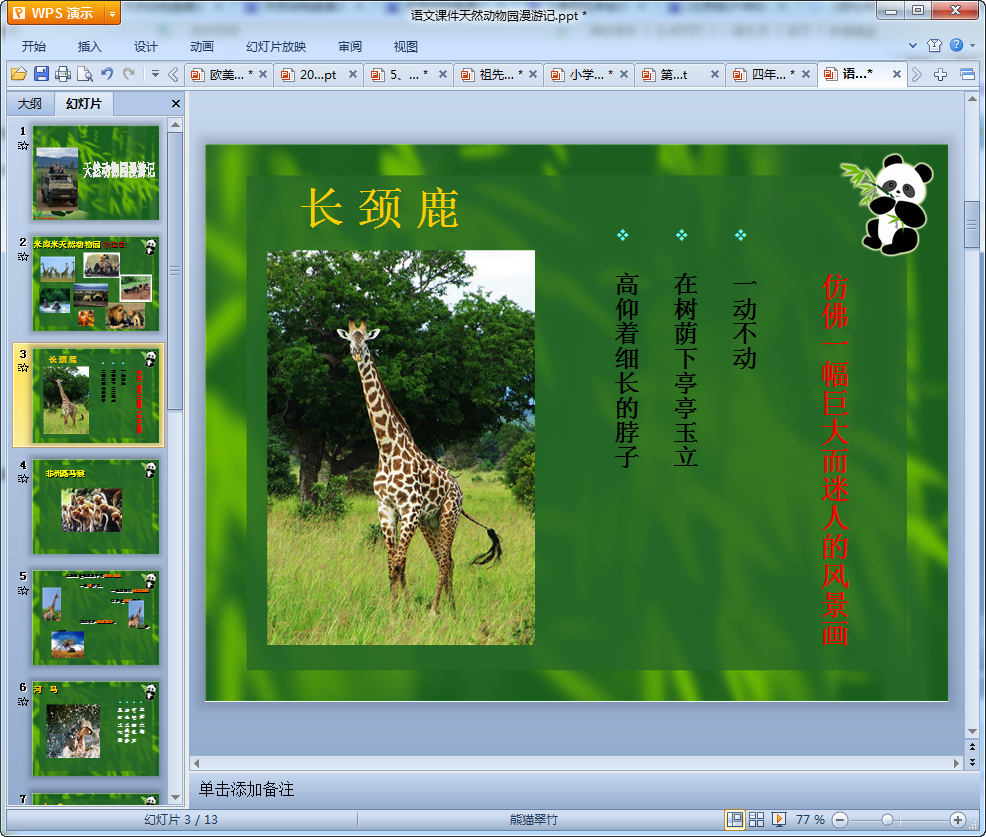
Task: Click the thumbnail pane scroll down arrow
Action: coord(175,797)
